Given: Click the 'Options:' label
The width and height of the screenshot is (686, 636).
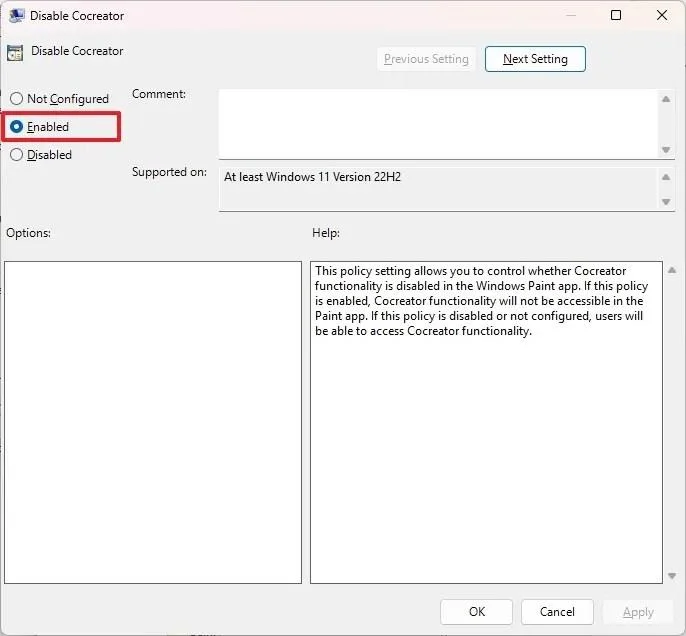Looking at the screenshot, I should point(28,233).
